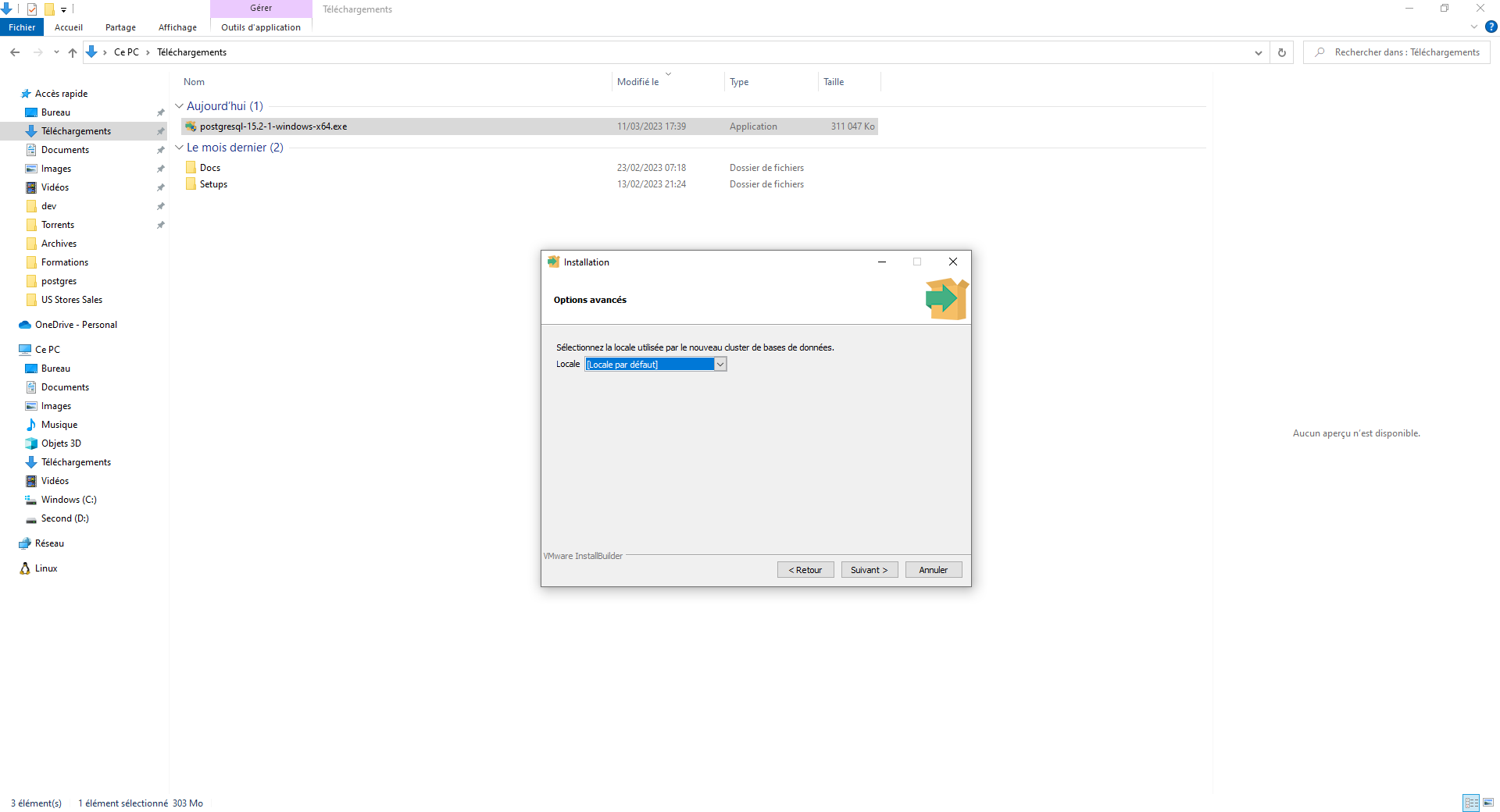Open Documents under Accès rapide
1500x812 pixels.
click(x=65, y=150)
